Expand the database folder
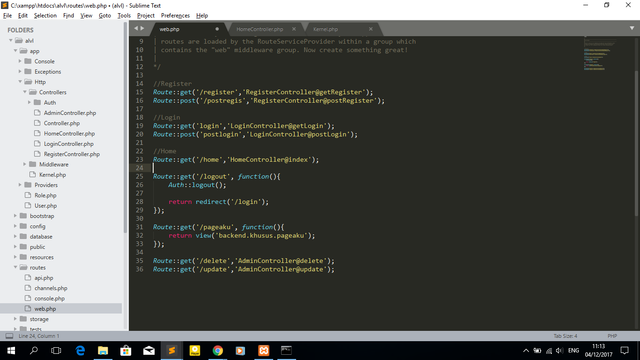The height and width of the screenshot is (360, 640). tap(16, 236)
